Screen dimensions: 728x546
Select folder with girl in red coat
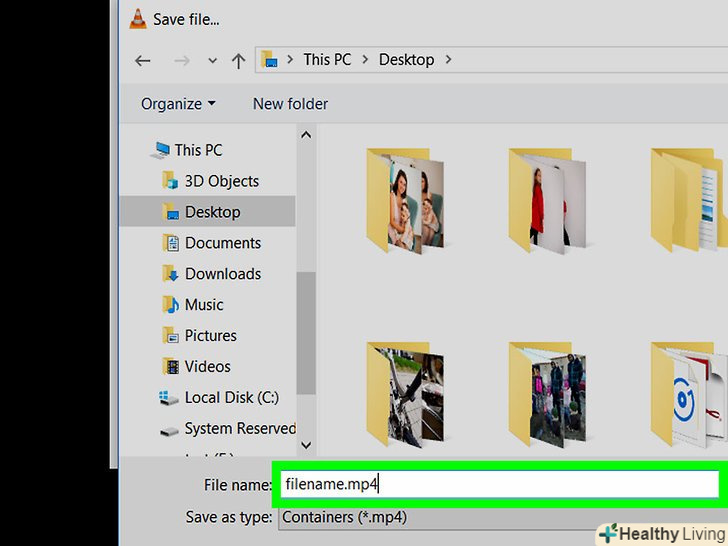(x=547, y=201)
